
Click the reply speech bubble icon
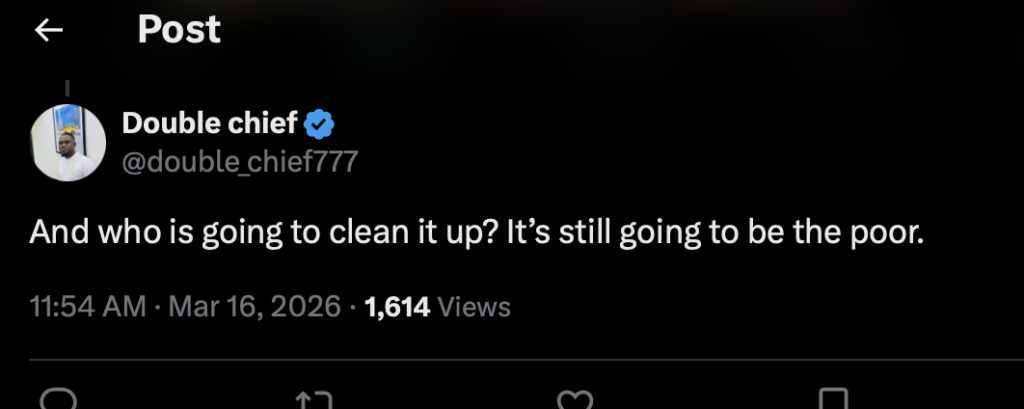[58, 400]
